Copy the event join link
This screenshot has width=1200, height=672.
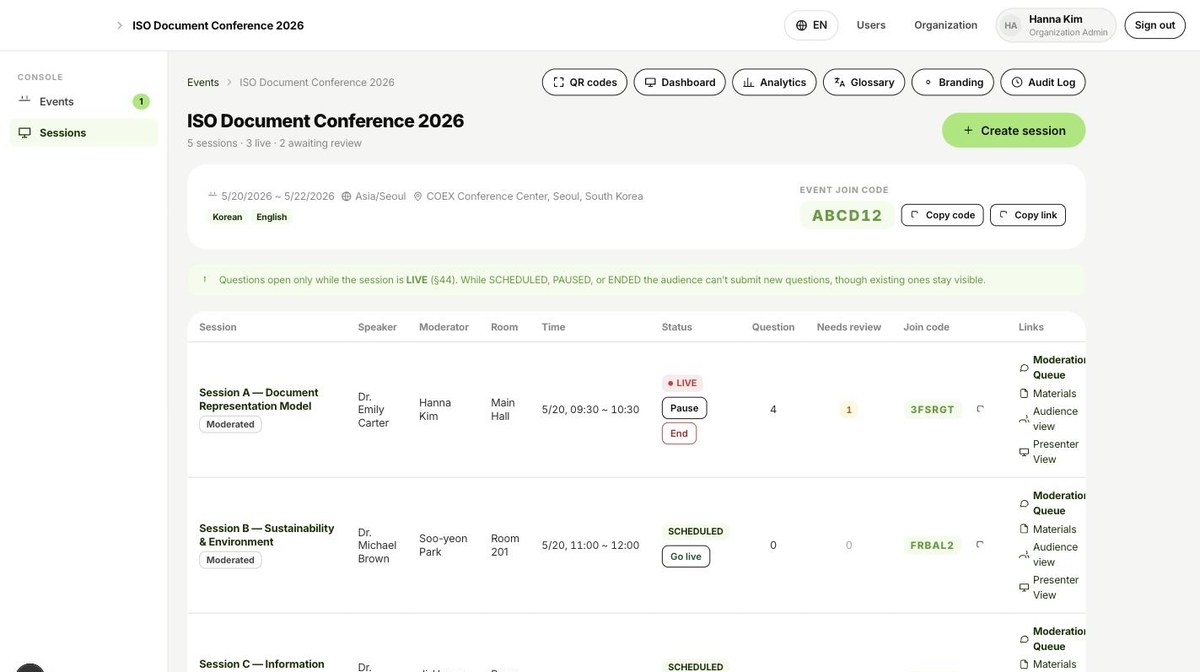1027,215
